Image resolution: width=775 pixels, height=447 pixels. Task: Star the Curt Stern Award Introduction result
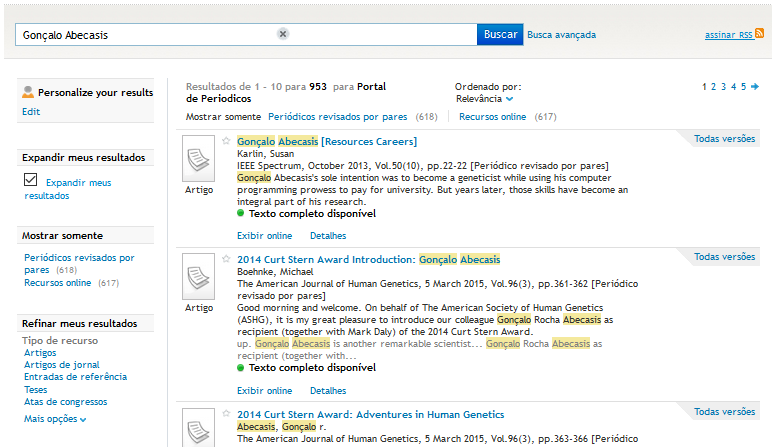tap(226, 259)
